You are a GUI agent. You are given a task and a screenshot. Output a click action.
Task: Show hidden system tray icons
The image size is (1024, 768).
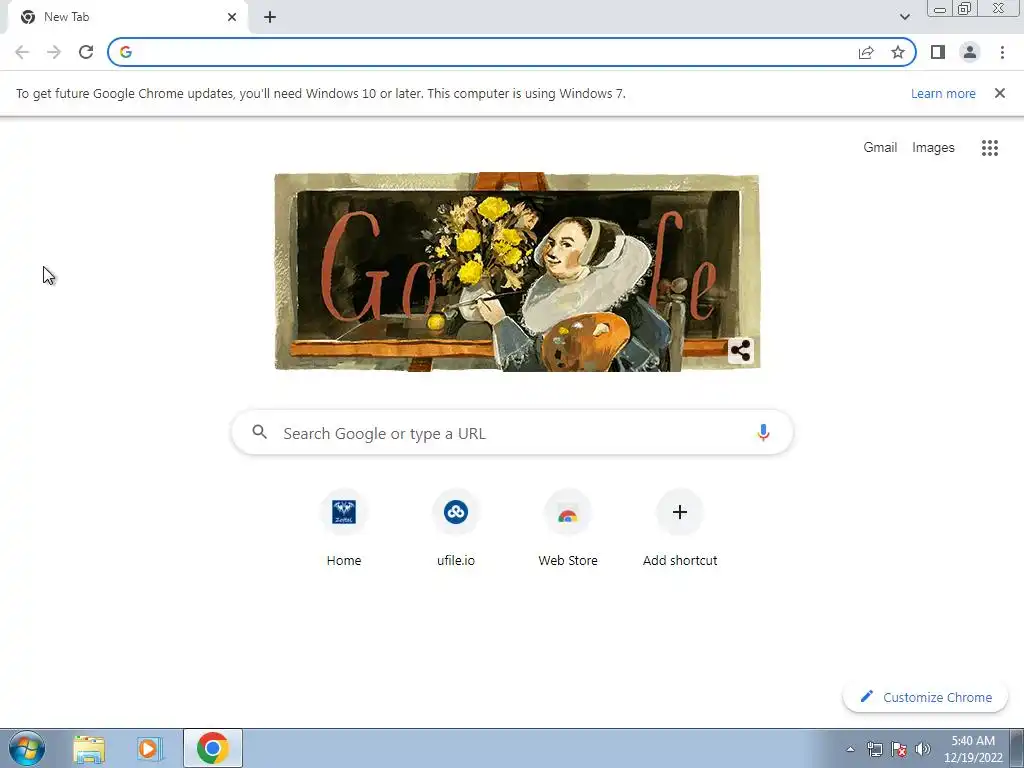click(850, 749)
